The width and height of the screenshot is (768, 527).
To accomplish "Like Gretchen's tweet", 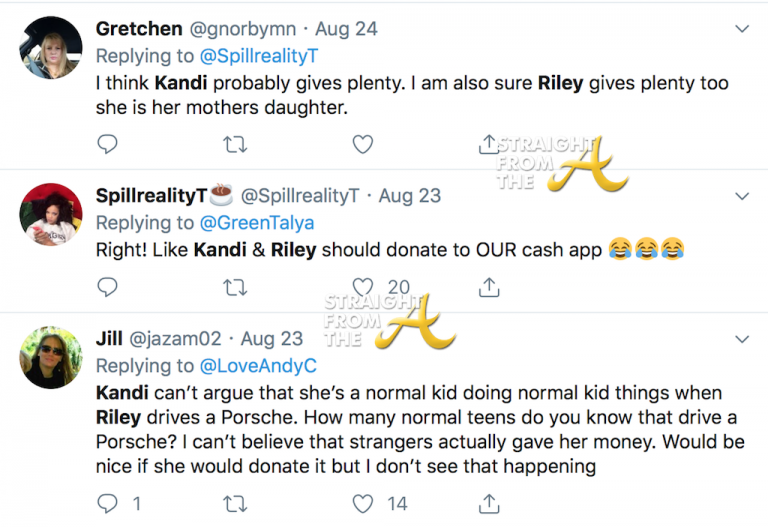I will click(x=363, y=144).
